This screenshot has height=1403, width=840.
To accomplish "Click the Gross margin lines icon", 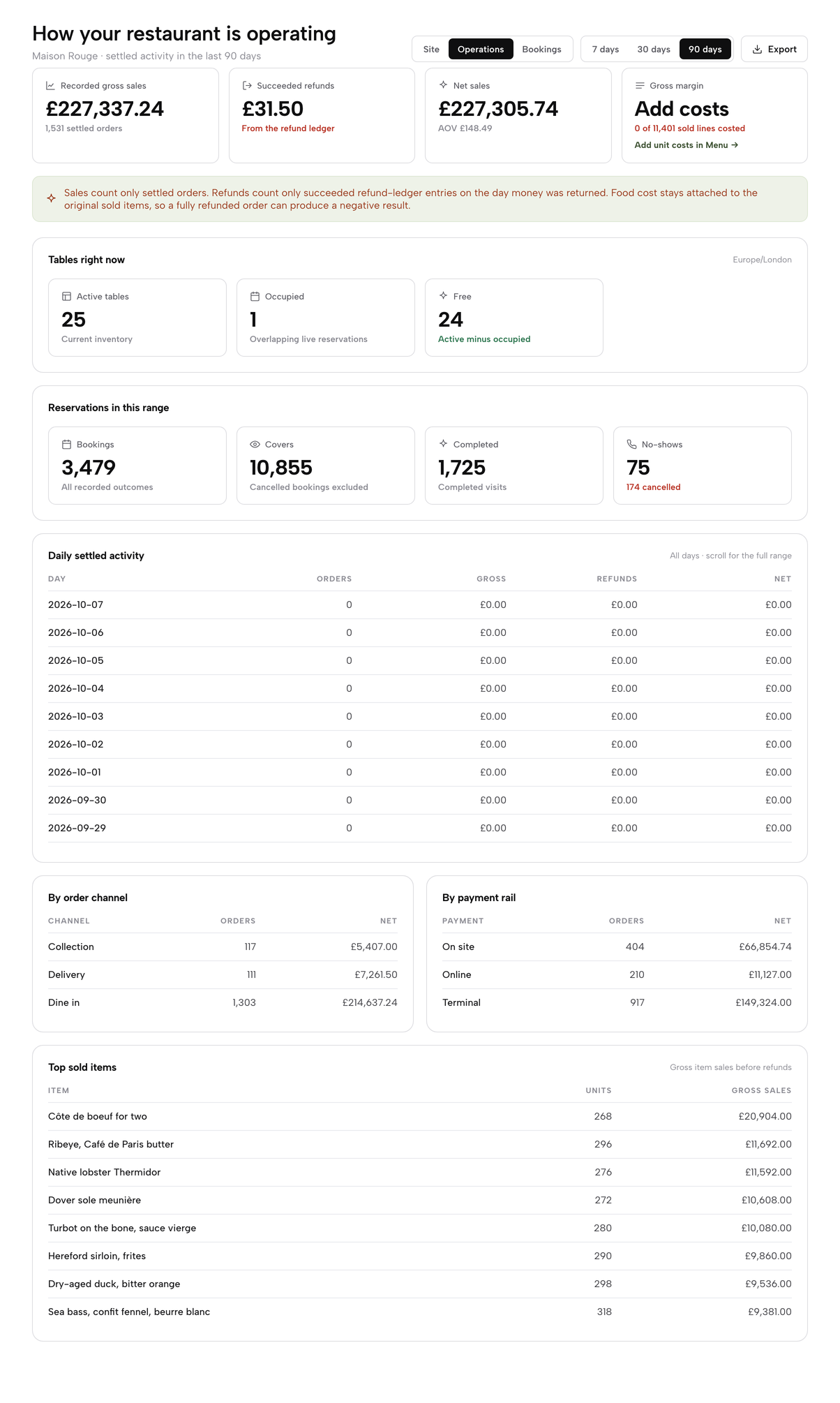I will click(x=640, y=86).
